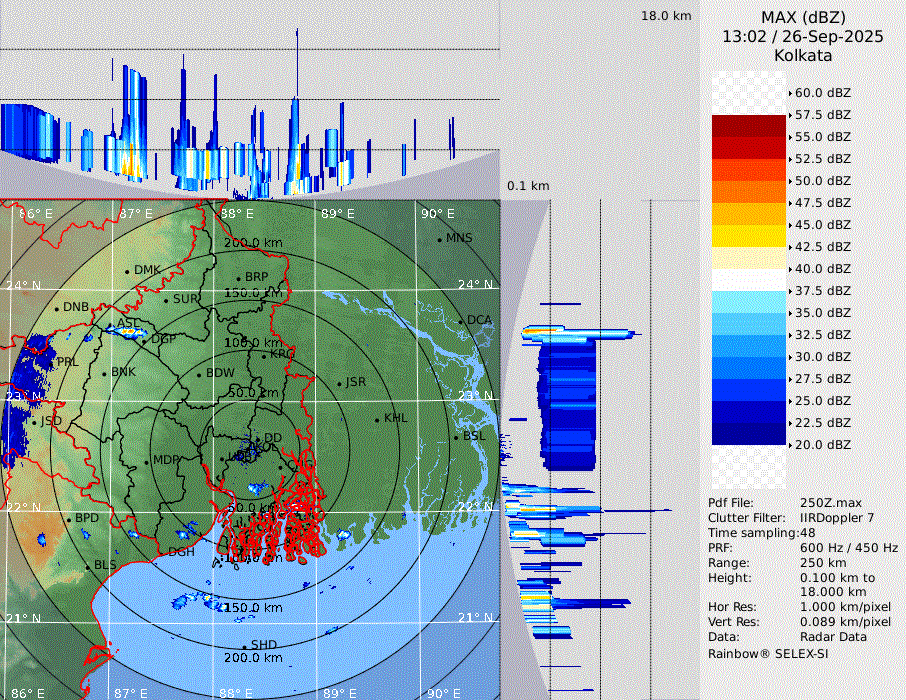Click the 13:02 / 26-Sep-2025 timestamp
The image size is (906, 700).
point(803,36)
